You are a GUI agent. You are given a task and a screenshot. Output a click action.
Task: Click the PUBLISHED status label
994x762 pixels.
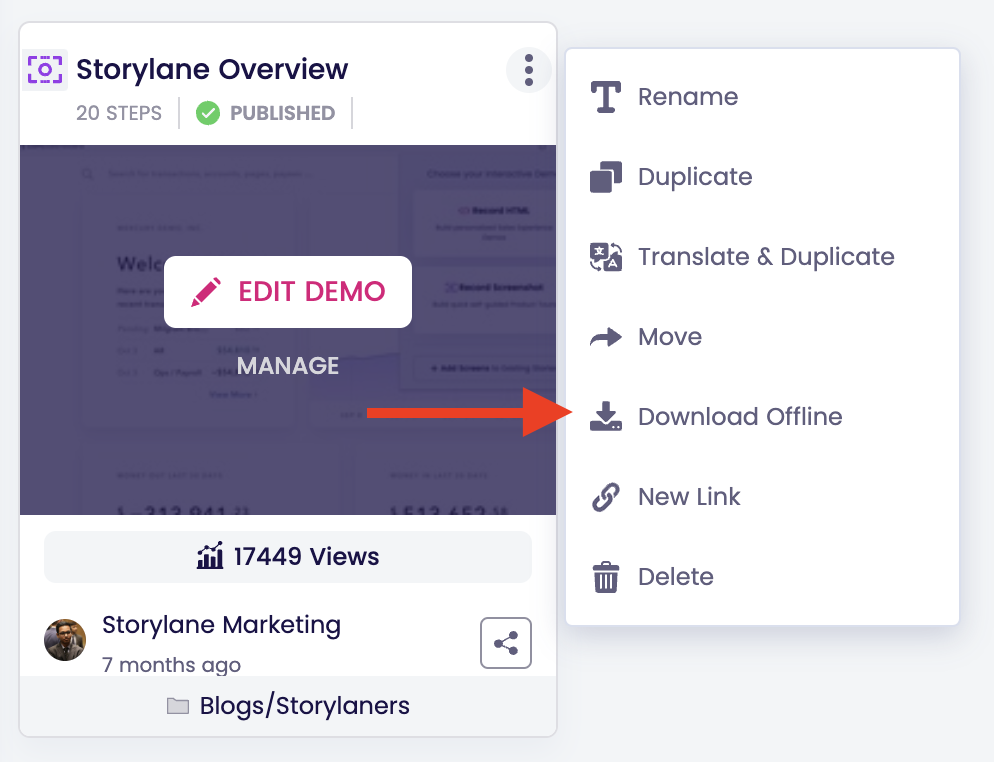click(x=282, y=113)
